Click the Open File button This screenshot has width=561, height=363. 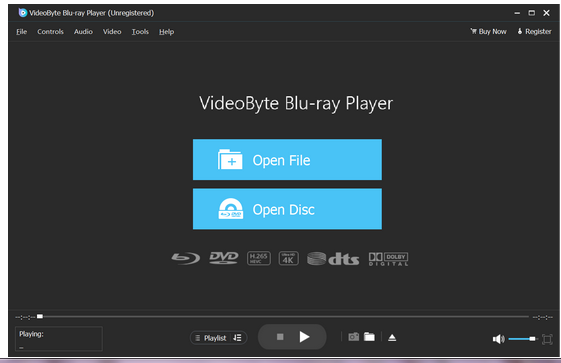pyautogui.click(x=287, y=160)
